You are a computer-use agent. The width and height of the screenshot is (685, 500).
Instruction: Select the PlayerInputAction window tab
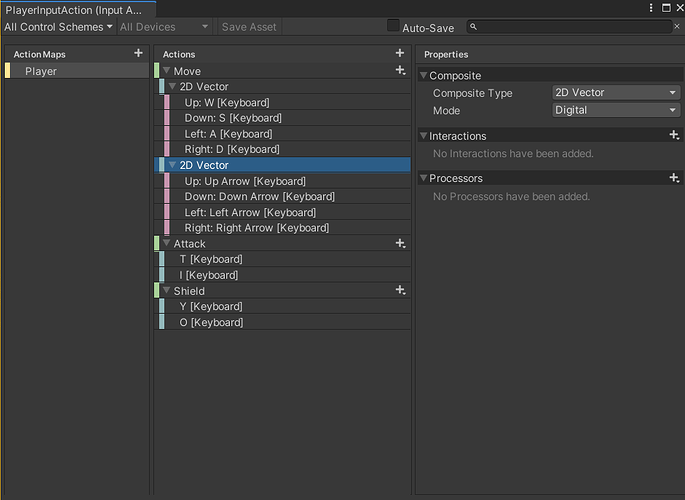pos(77,9)
